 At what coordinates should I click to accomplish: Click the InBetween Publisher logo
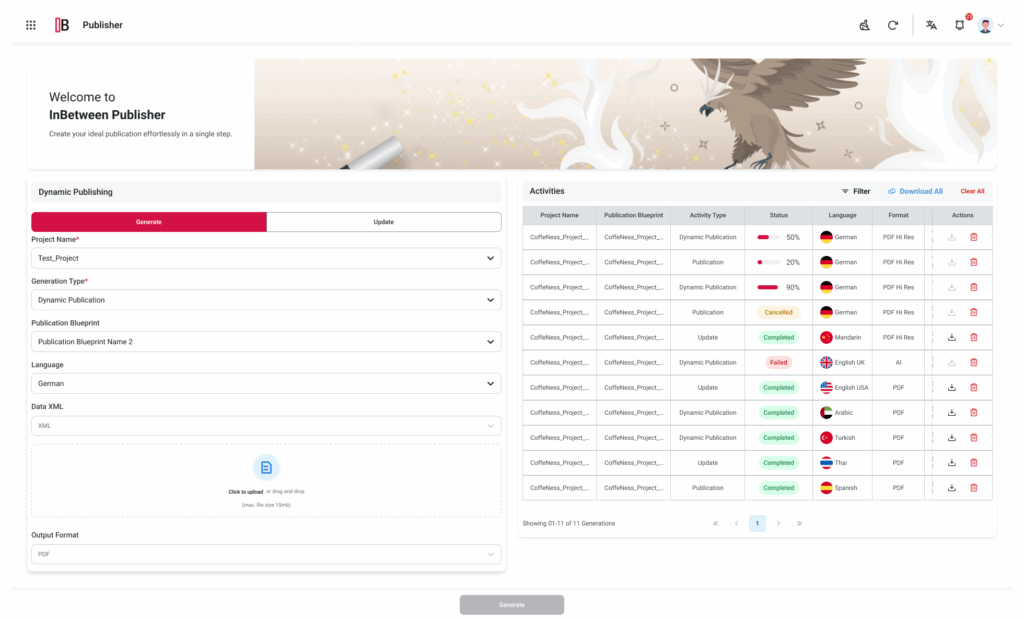pyautogui.click(x=60, y=25)
